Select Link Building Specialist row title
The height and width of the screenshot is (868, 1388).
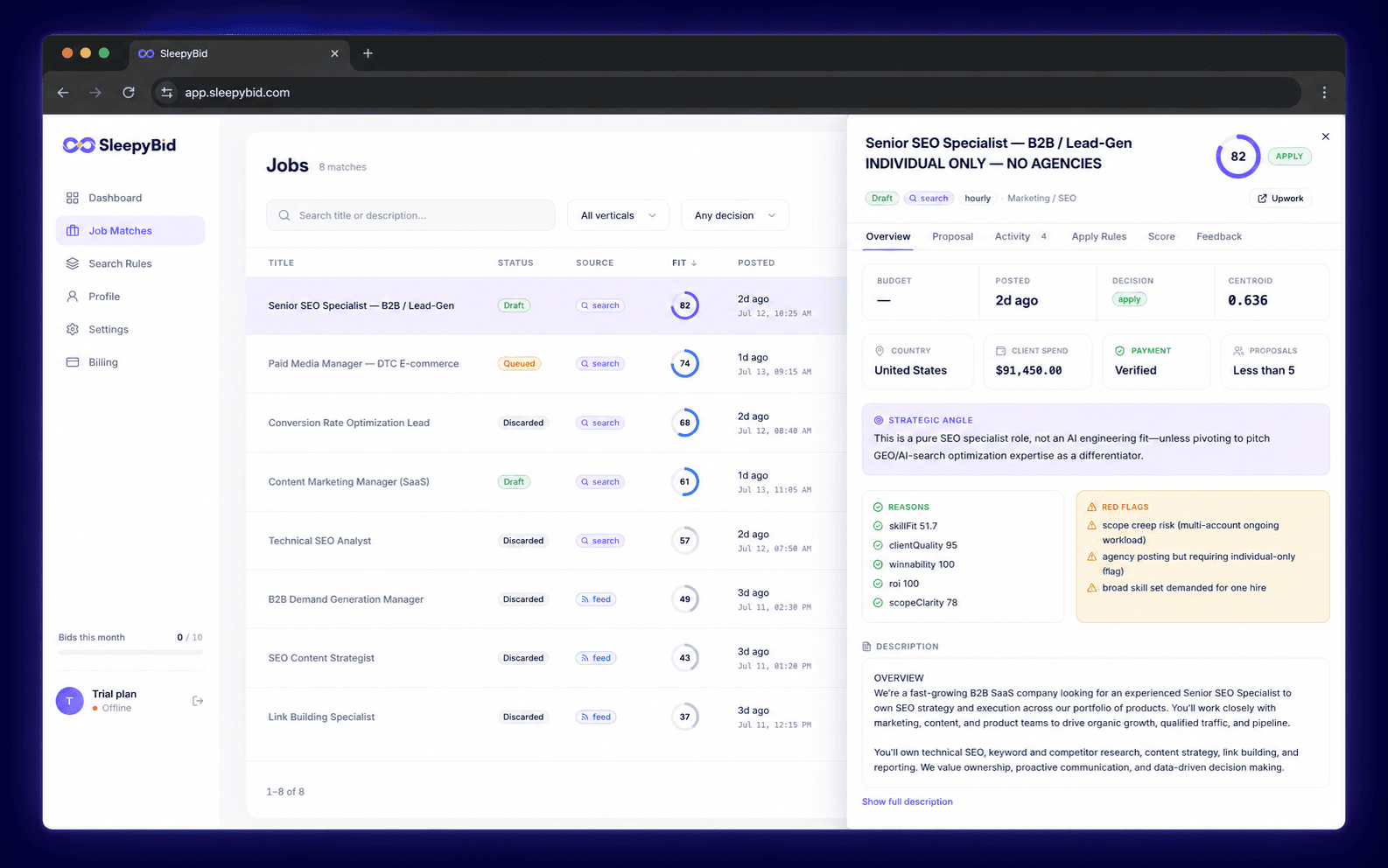click(321, 717)
